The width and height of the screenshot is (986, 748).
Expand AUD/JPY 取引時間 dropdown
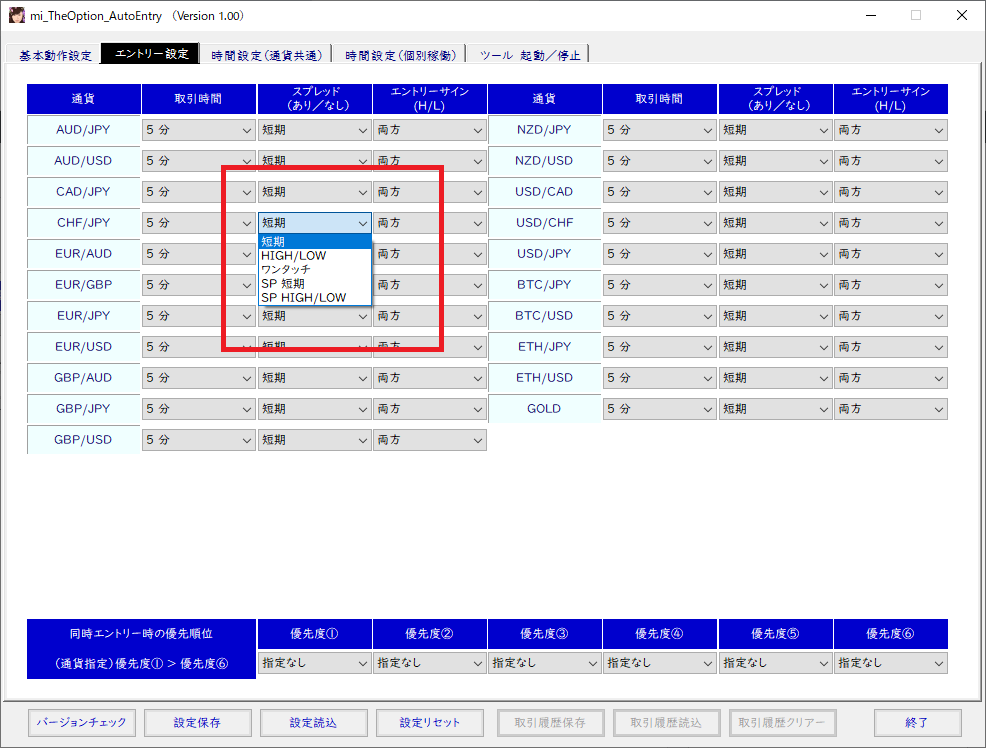pos(199,129)
